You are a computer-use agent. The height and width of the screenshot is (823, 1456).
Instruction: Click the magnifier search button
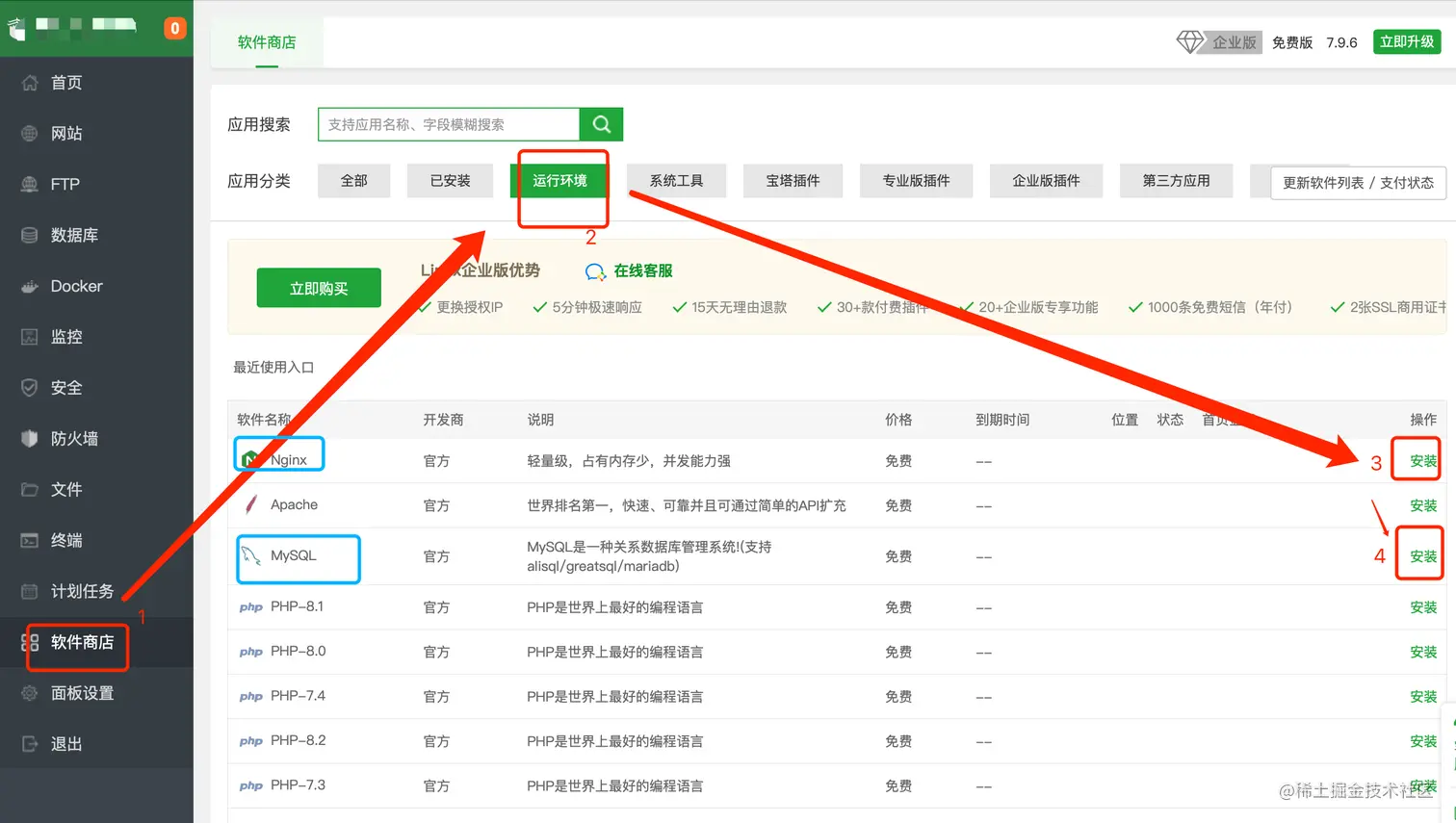[x=602, y=124]
